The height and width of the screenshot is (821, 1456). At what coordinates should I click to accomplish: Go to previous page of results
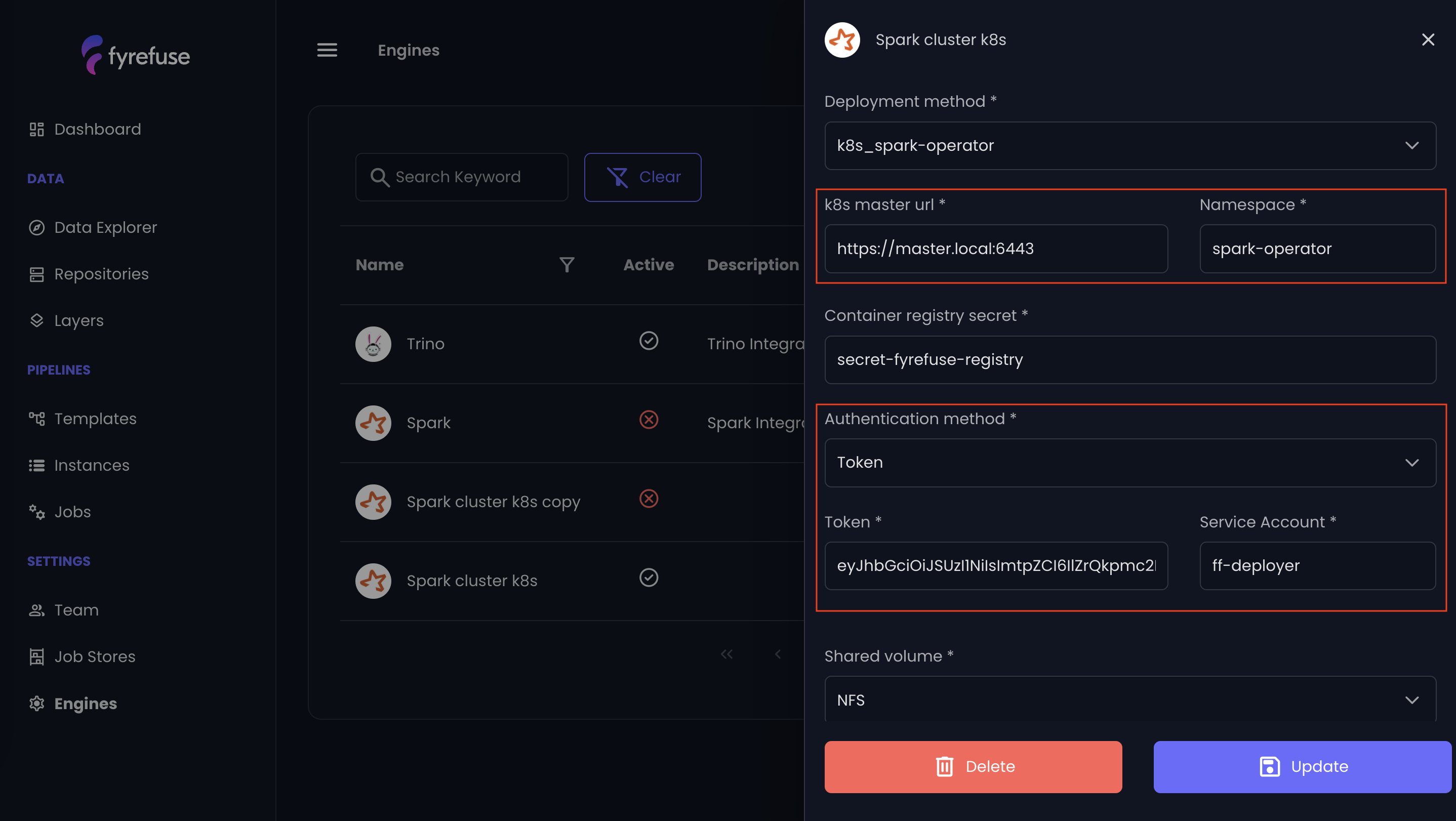click(778, 654)
